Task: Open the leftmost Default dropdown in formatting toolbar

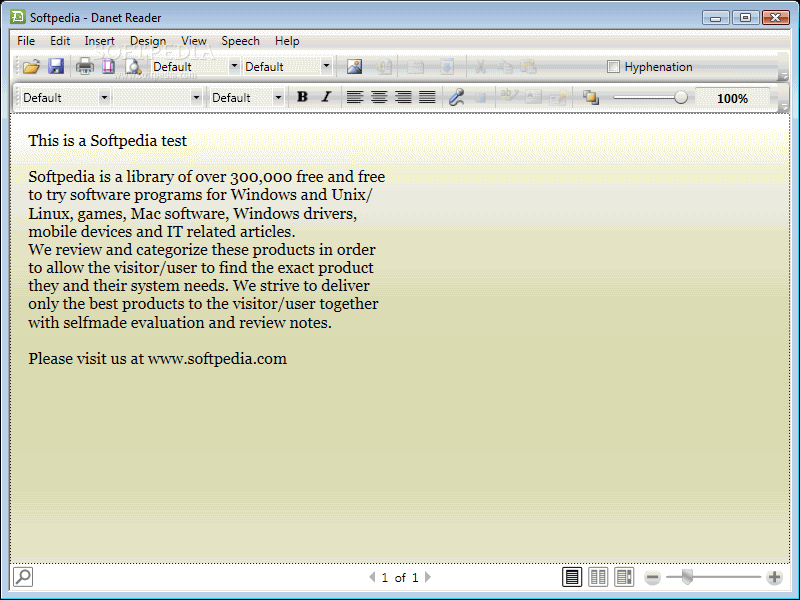Action: tap(104, 97)
